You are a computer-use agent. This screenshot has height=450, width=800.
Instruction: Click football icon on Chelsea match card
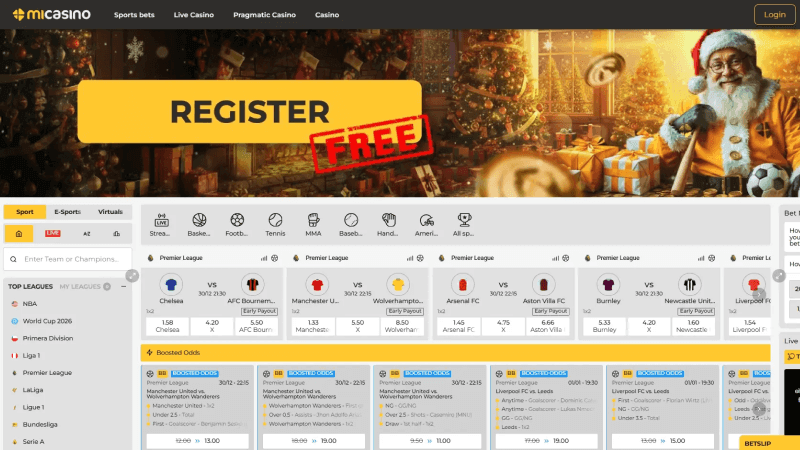[x=274, y=258]
